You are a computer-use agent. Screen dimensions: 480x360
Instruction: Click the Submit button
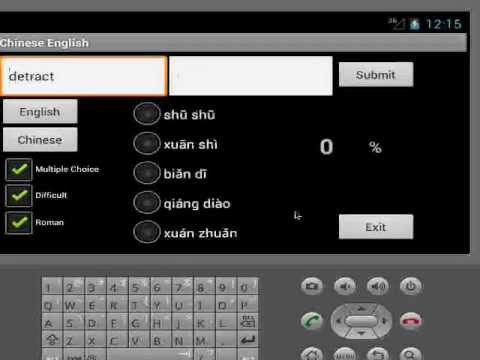tap(376, 74)
